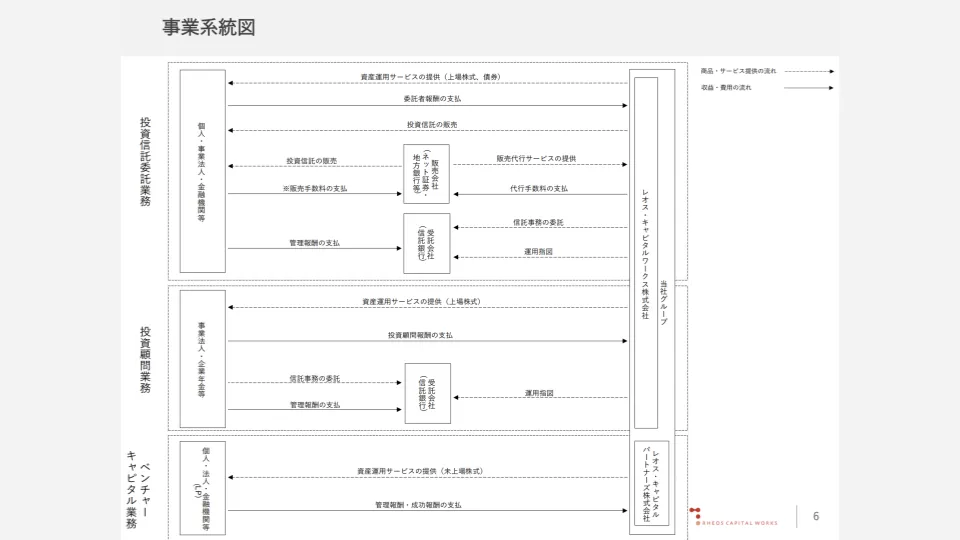Click the 代行手数料の支払 label
This screenshot has width=960, height=540.
coord(539,188)
